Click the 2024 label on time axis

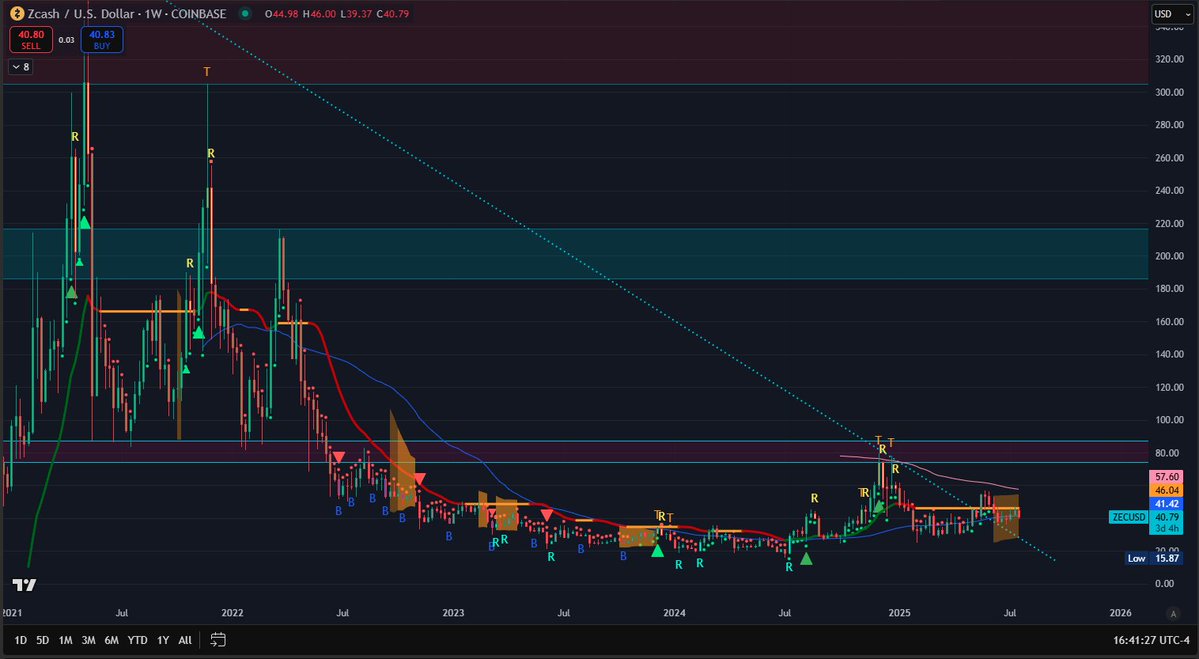pos(674,613)
